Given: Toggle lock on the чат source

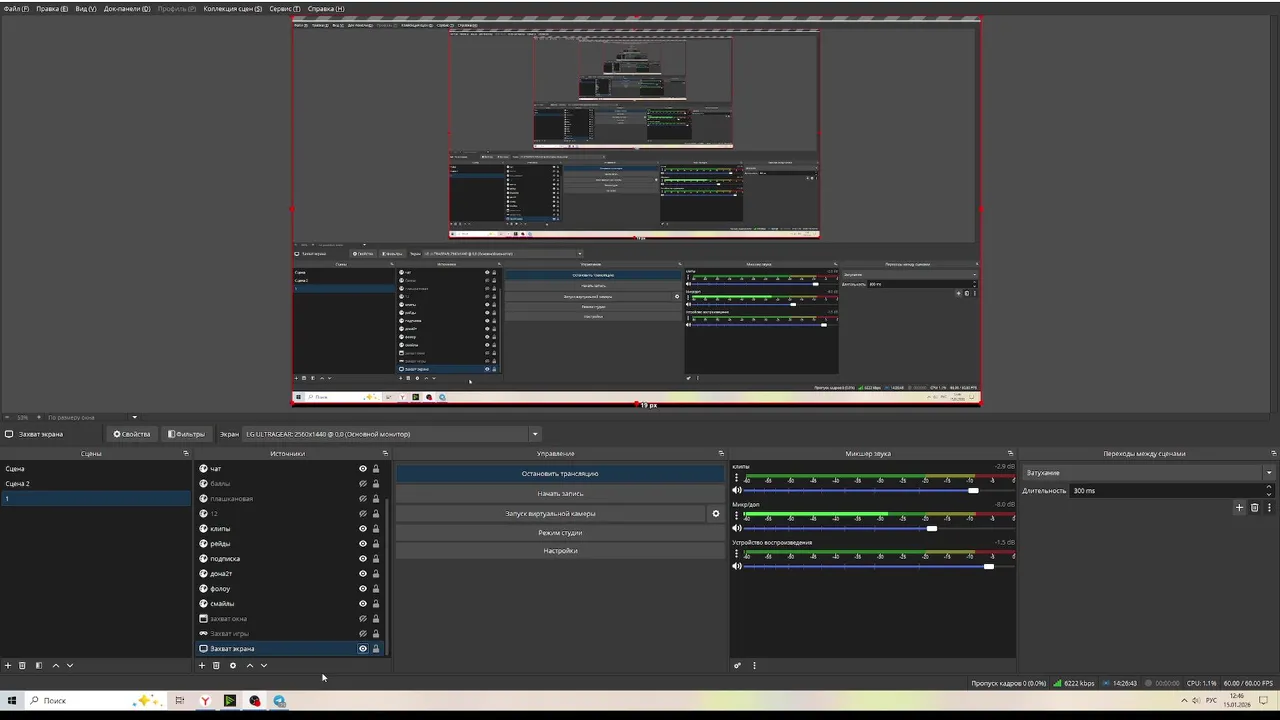Looking at the screenshot, I should (376, 468).
